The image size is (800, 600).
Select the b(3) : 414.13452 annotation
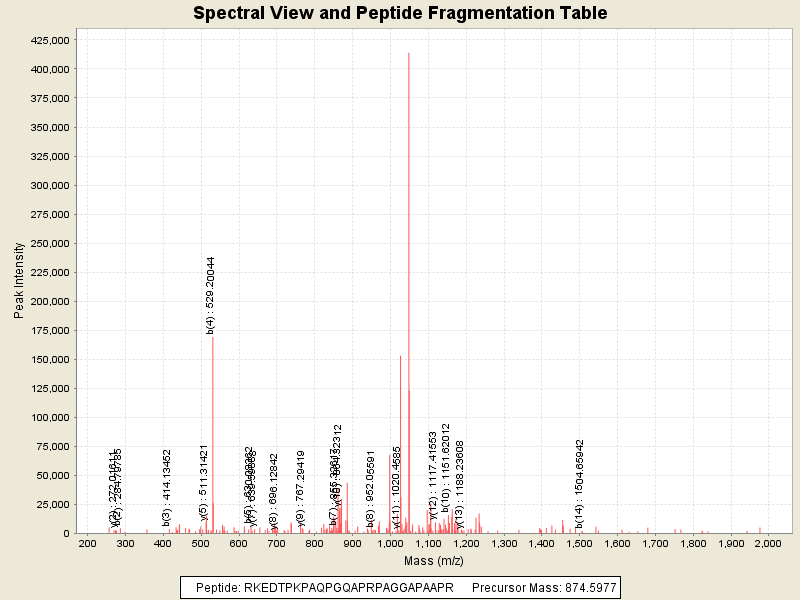click(x=167, y=487)
